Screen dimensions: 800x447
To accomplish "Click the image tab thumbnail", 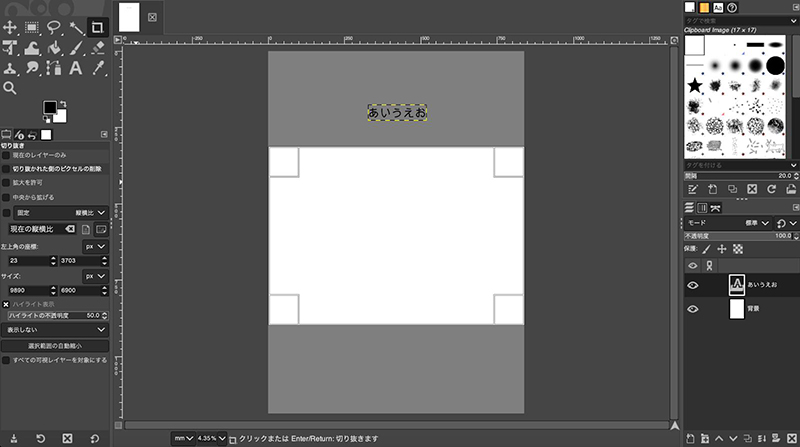I will point(129,17).
